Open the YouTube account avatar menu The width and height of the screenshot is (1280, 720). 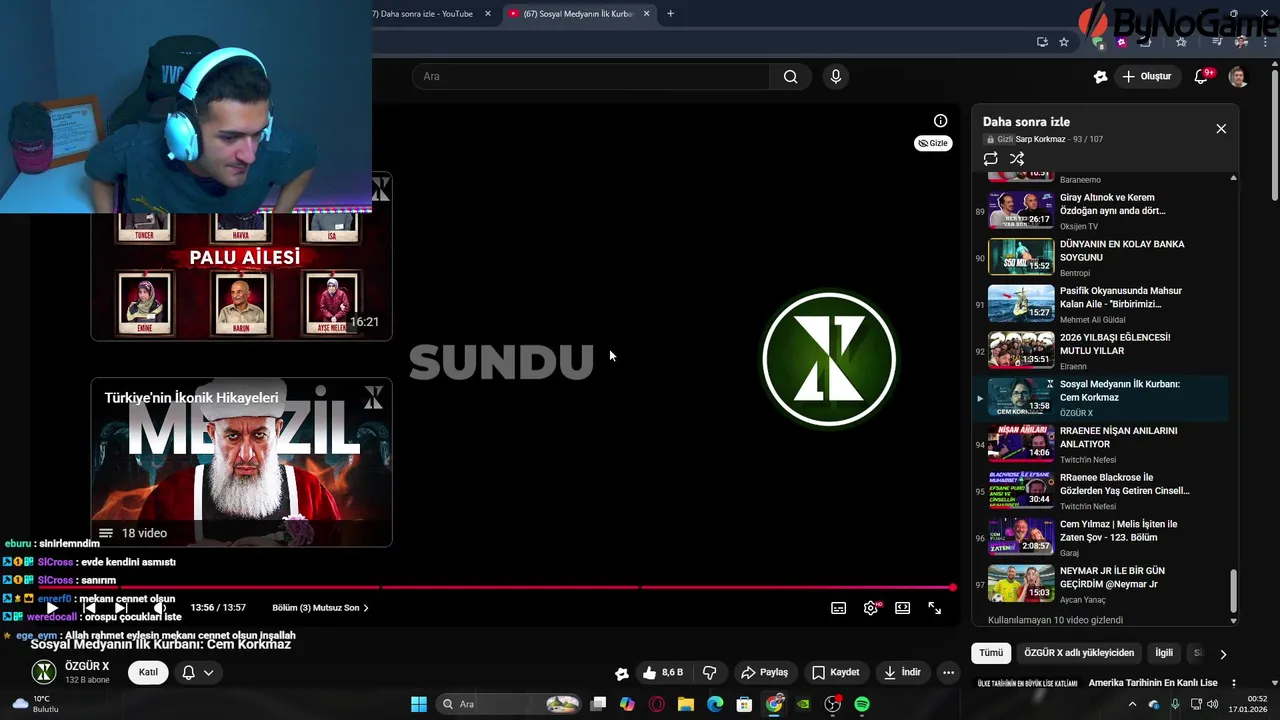tap(1238, 76)
